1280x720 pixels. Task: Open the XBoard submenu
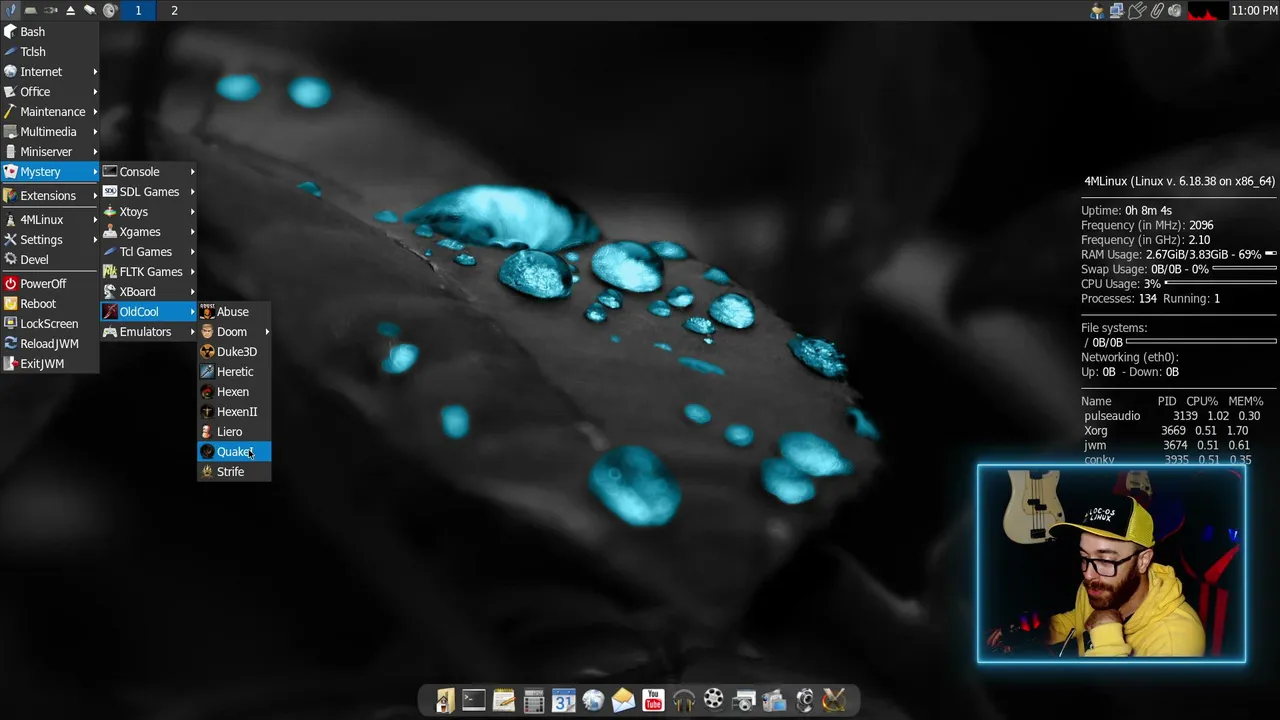click(x=149, y=292)
